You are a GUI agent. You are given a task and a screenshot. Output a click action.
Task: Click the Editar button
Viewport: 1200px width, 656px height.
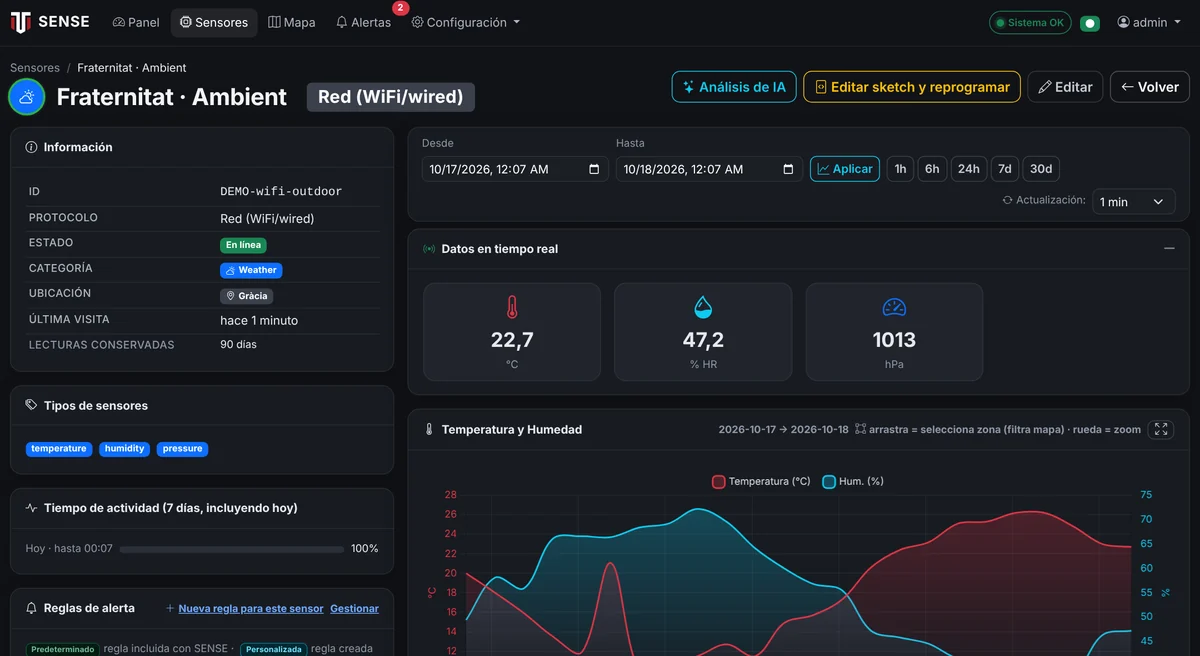tap(1065, 87)
